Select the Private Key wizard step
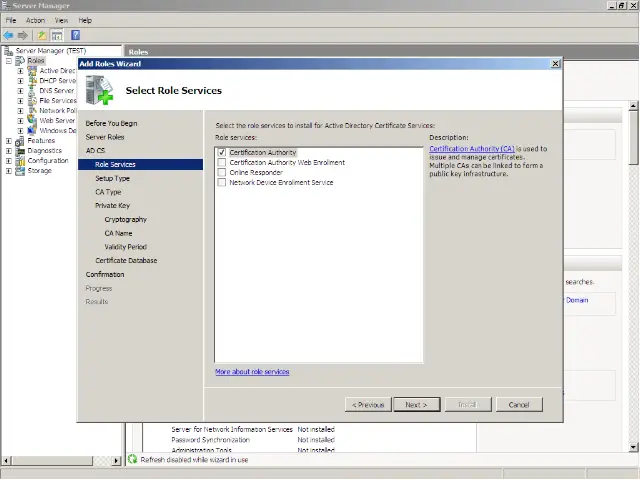This screenshot has width=640, height=480. tap(112, 205)
